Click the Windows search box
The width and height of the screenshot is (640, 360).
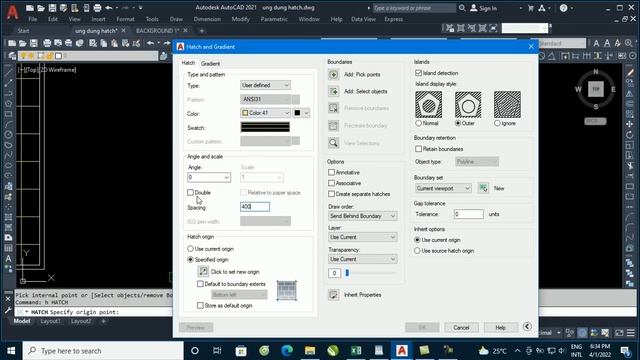103,351
